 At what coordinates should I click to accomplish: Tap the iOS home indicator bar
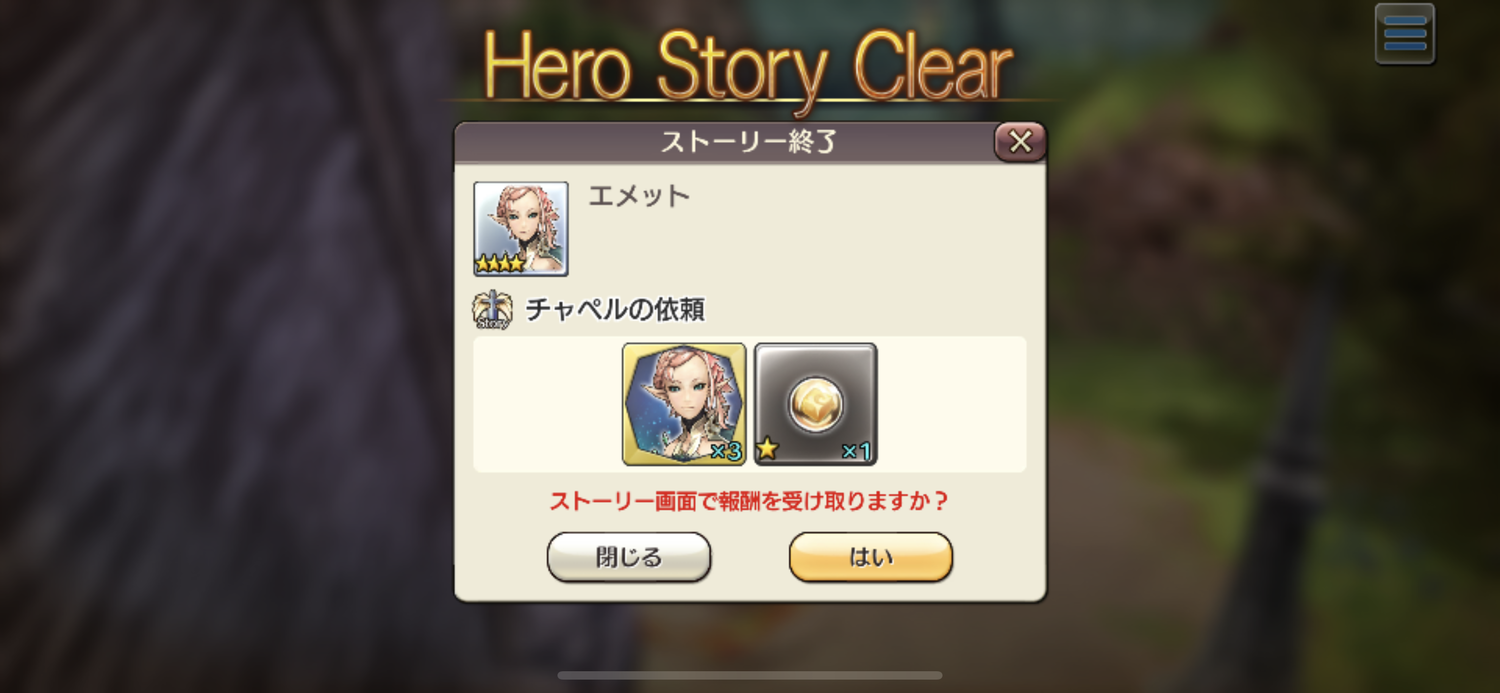pos(750,675)
